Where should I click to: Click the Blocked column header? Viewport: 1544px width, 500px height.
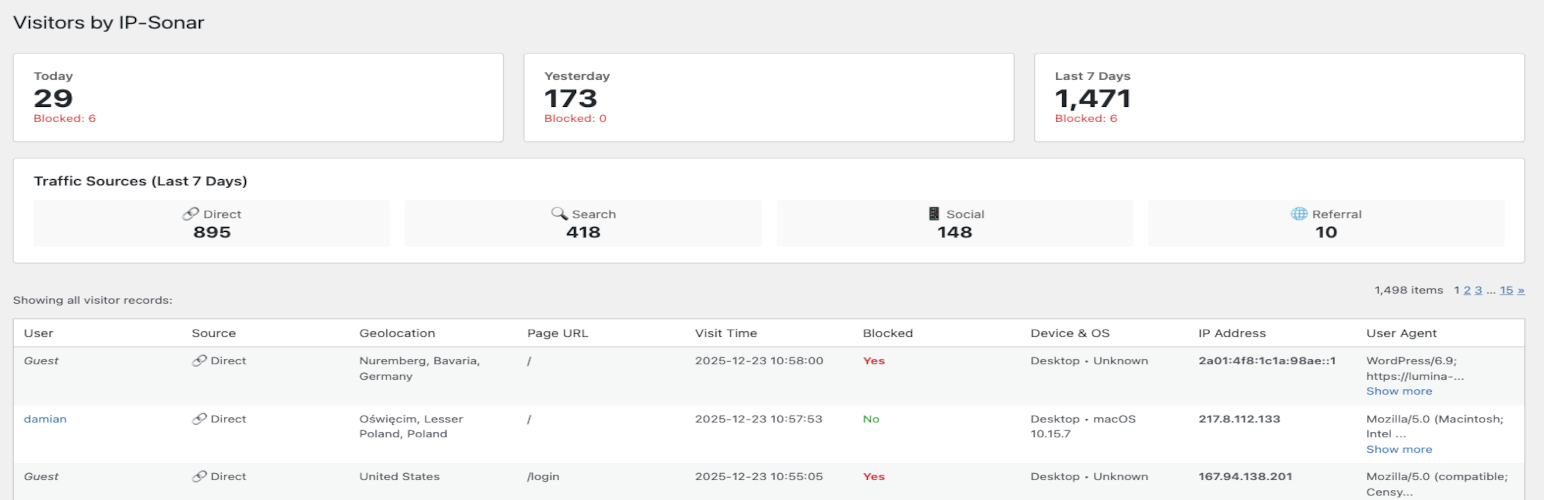coord(888,333)
